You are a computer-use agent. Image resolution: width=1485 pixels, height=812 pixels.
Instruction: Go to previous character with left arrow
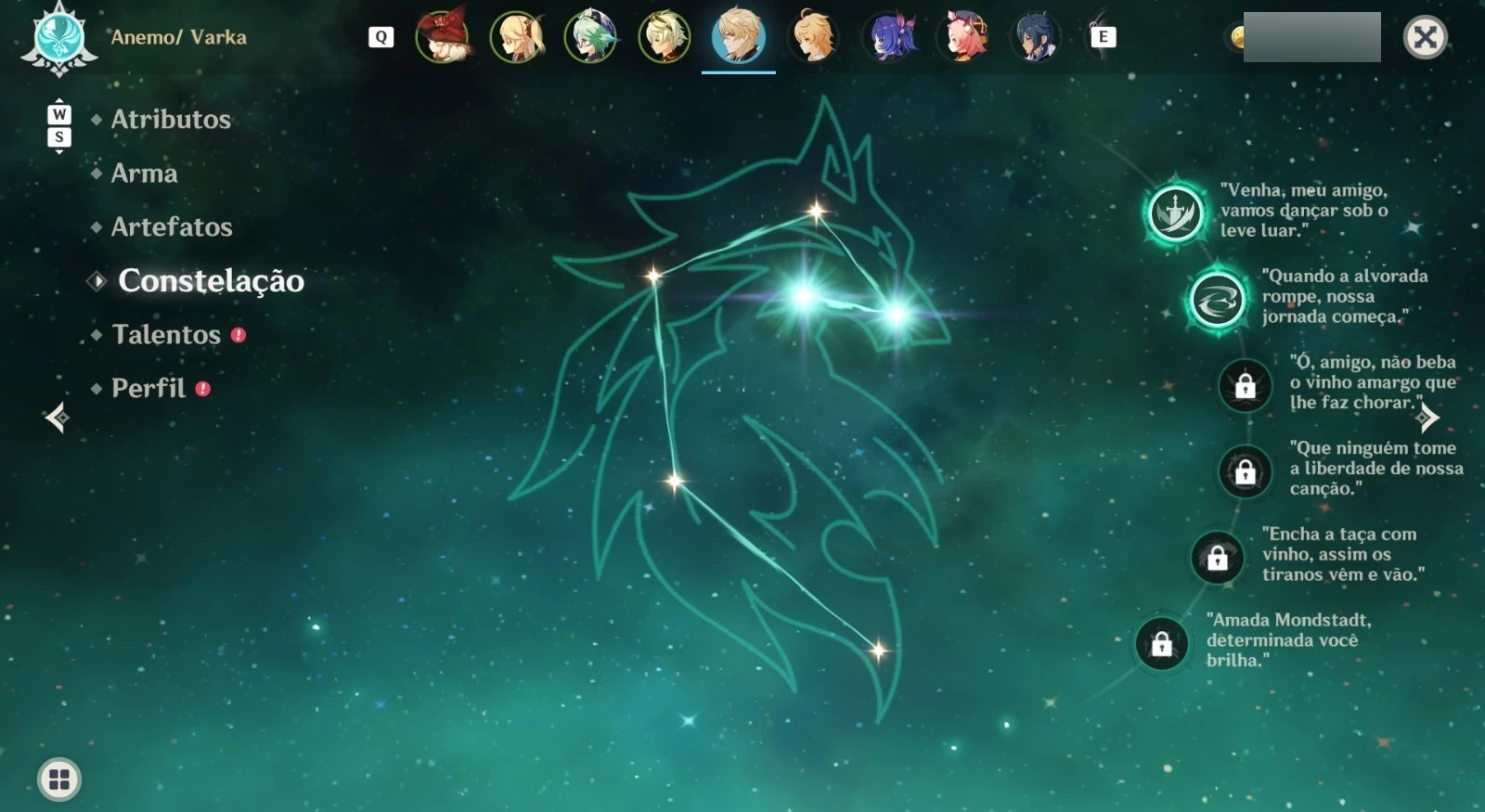[x=57, y=418]
